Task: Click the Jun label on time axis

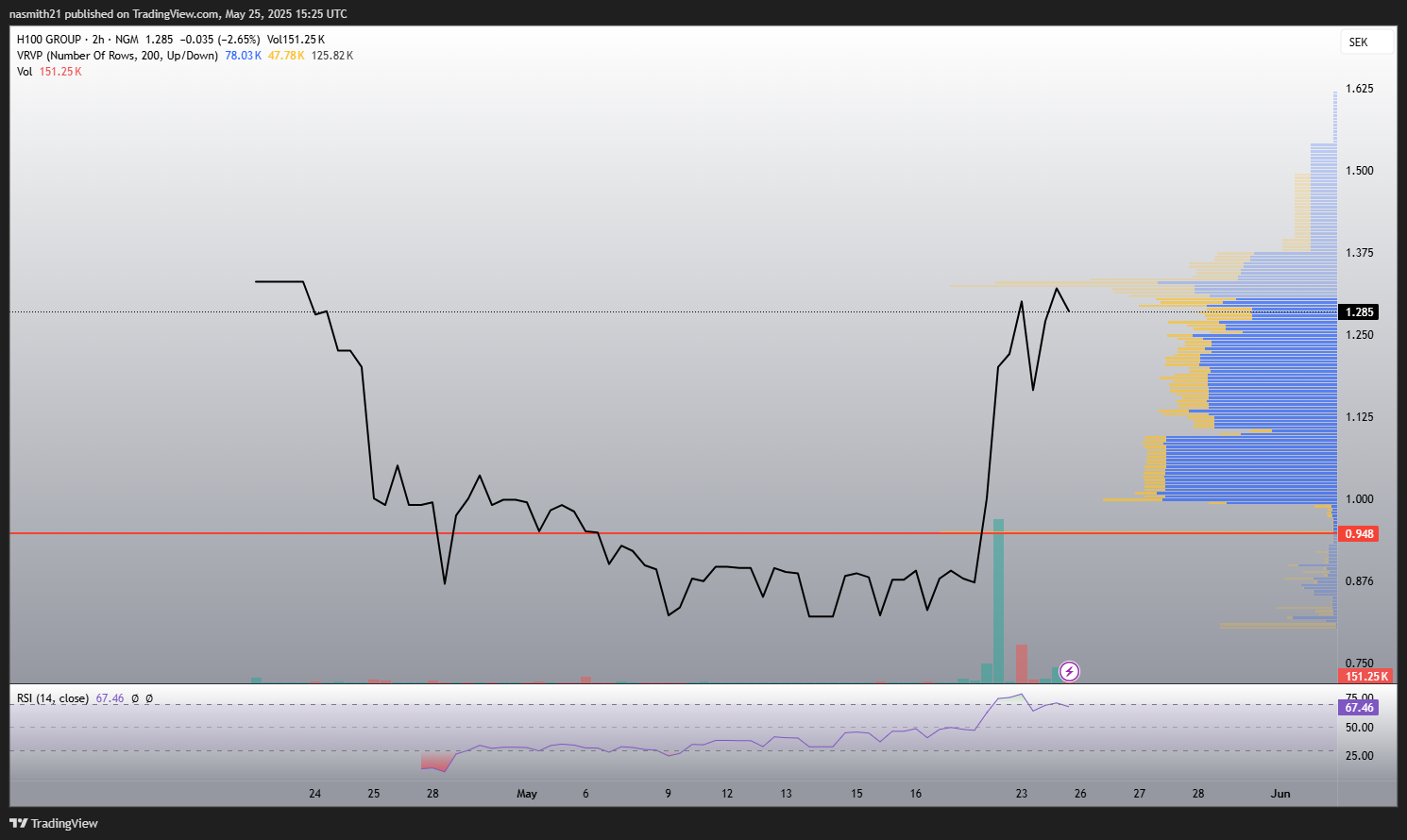Action: point(1280,794)
